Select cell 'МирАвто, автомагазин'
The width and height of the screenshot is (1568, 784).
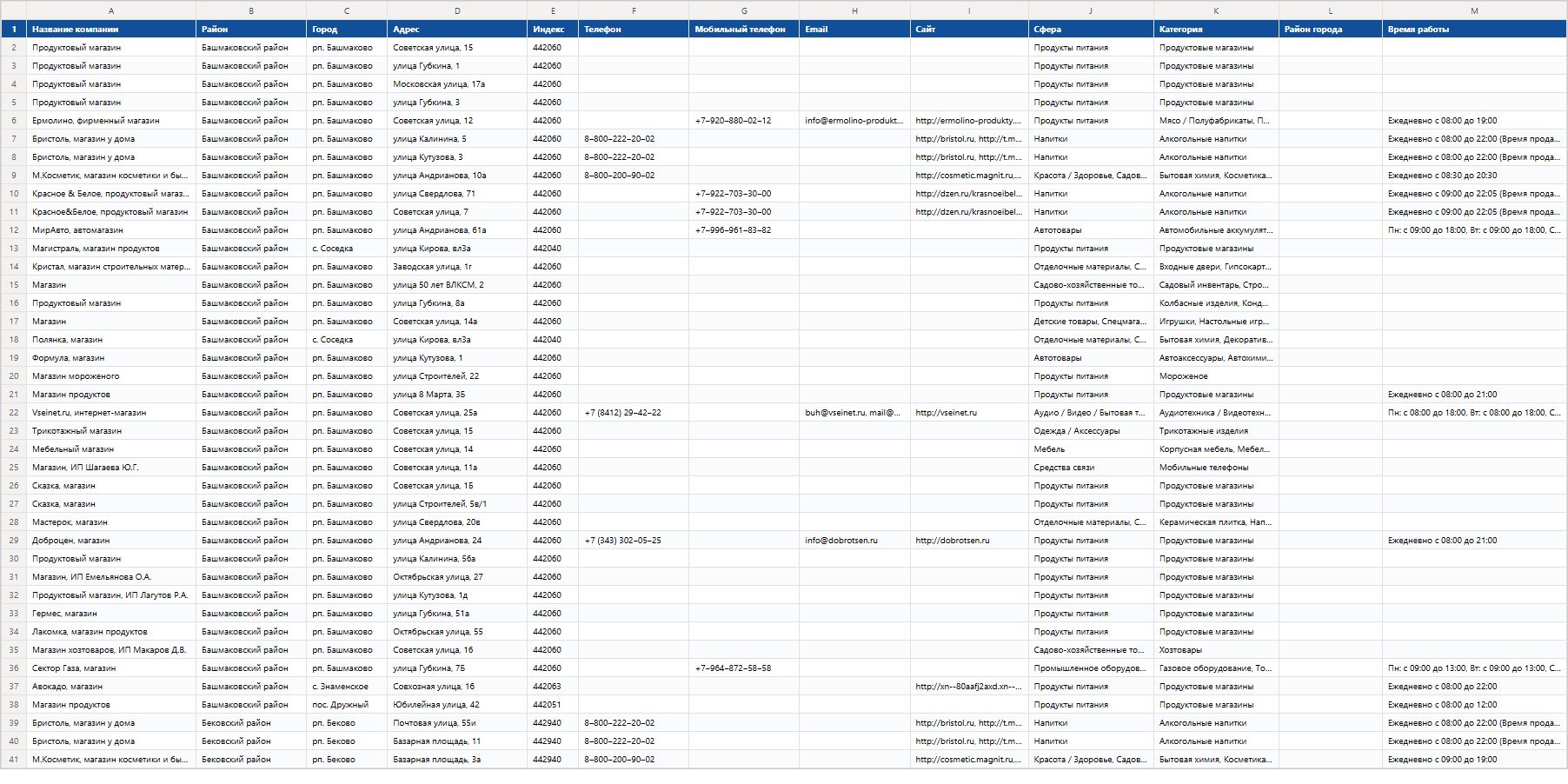[x=111, y=230]
